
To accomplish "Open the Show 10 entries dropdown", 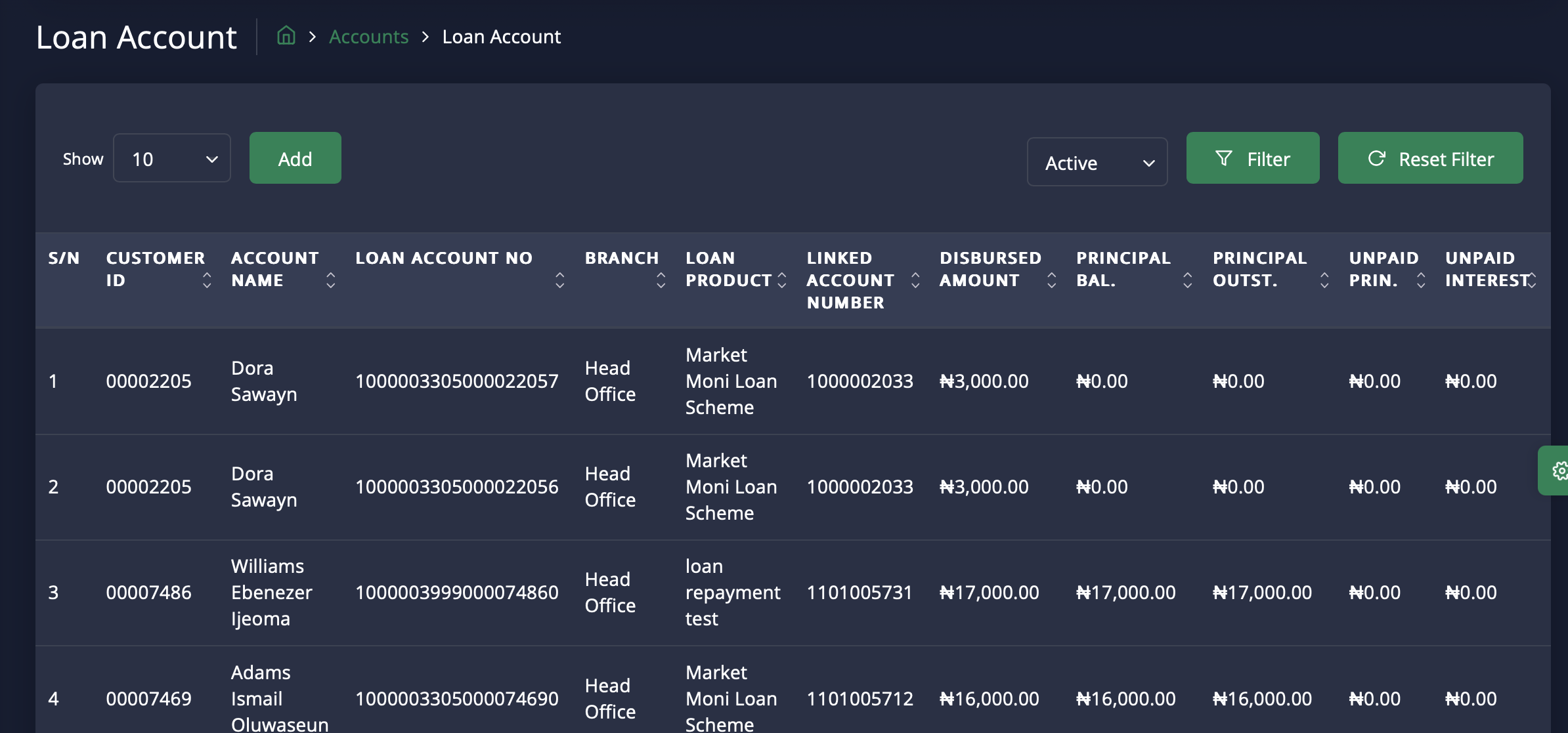I will click(x=172, y=158).
